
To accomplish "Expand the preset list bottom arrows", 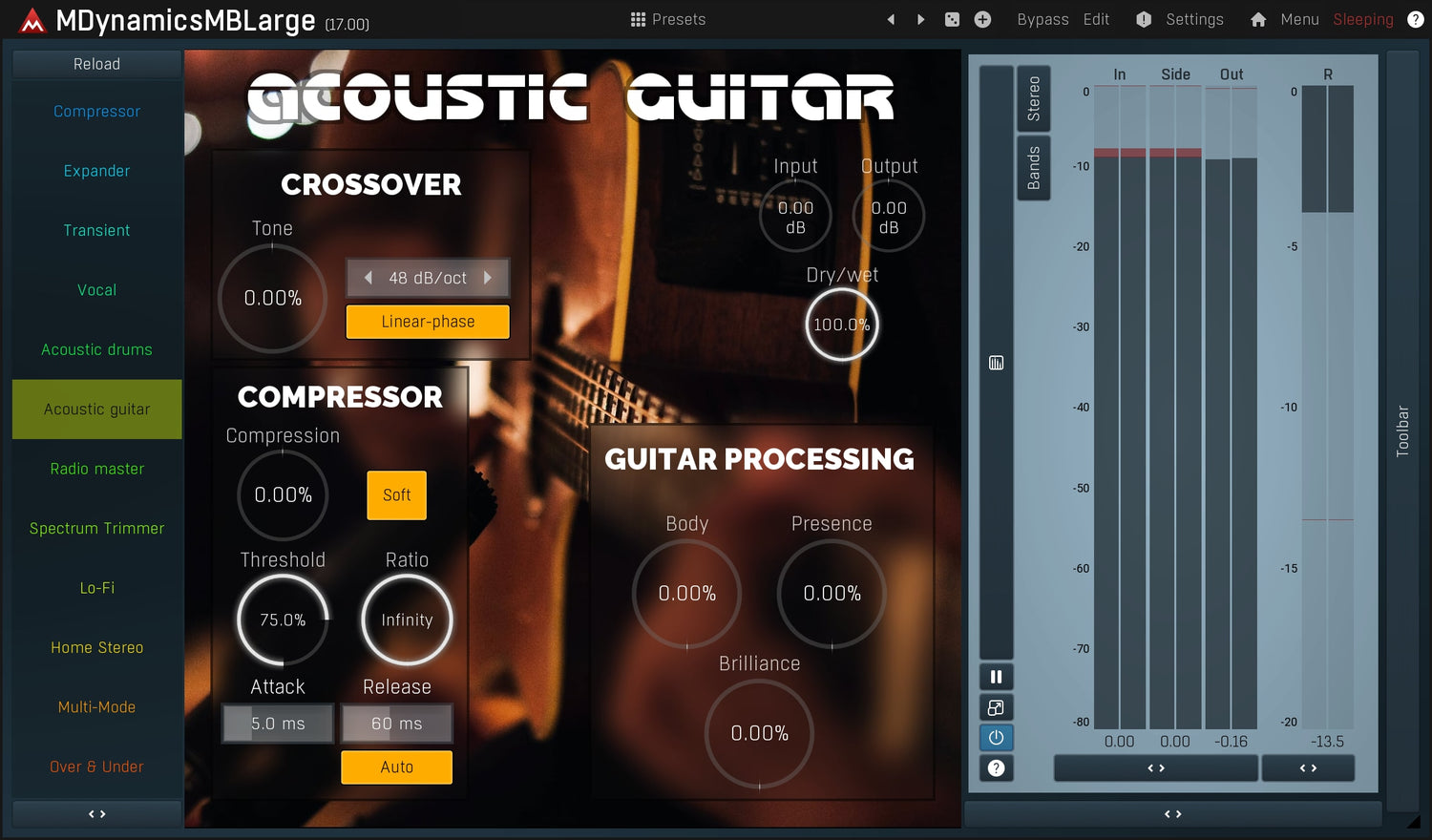I will click(x=96, y=814).
